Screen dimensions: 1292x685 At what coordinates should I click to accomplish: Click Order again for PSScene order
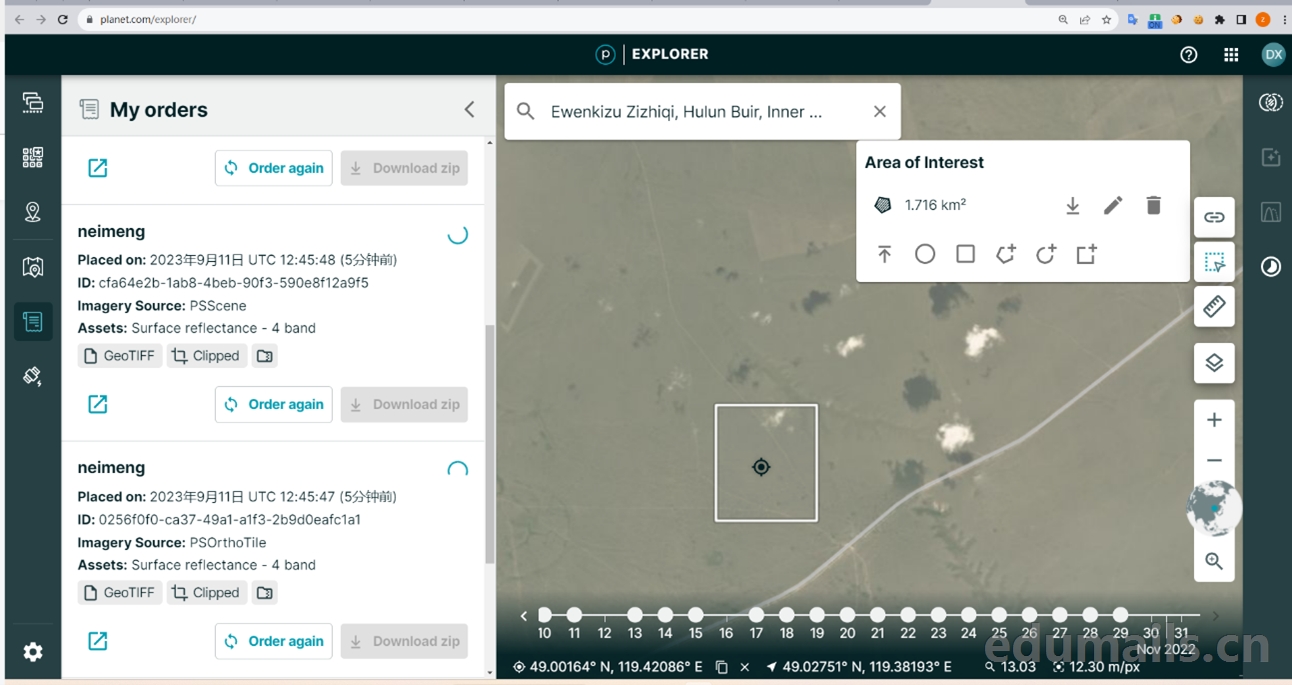(x=274, y=405)
